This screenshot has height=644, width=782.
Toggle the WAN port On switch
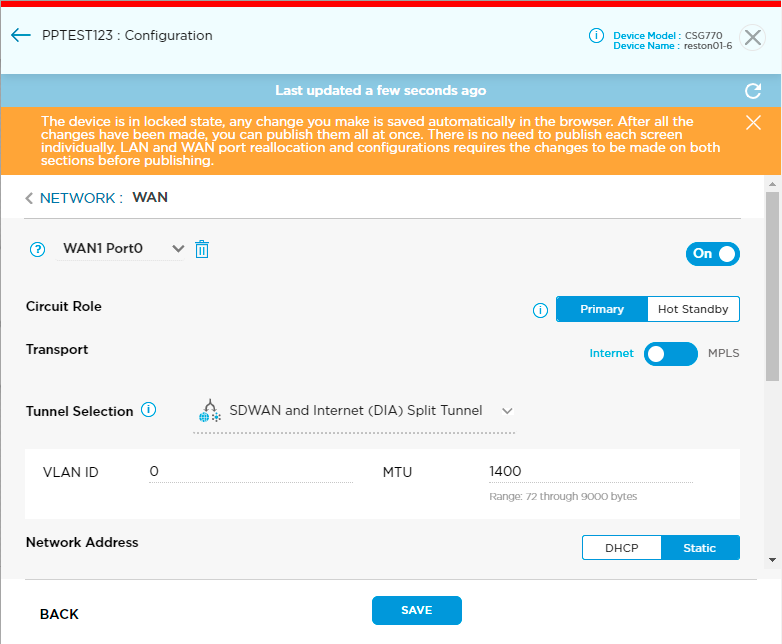pyautogui.click(x=713, y=254)
